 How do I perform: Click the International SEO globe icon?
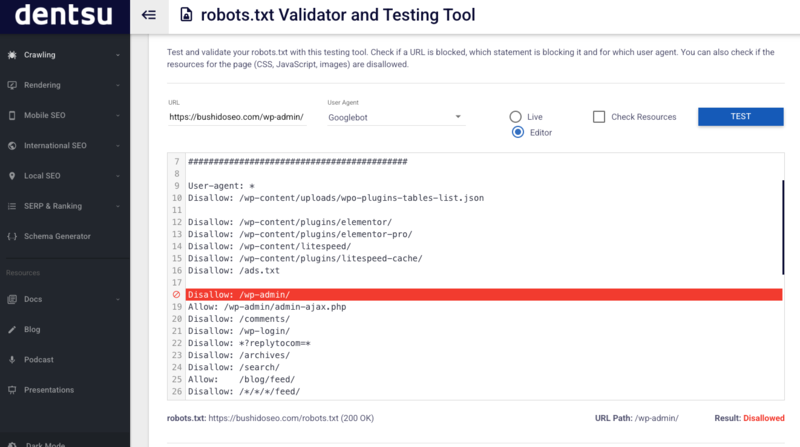pyautogui.click(x=12, y=145)
